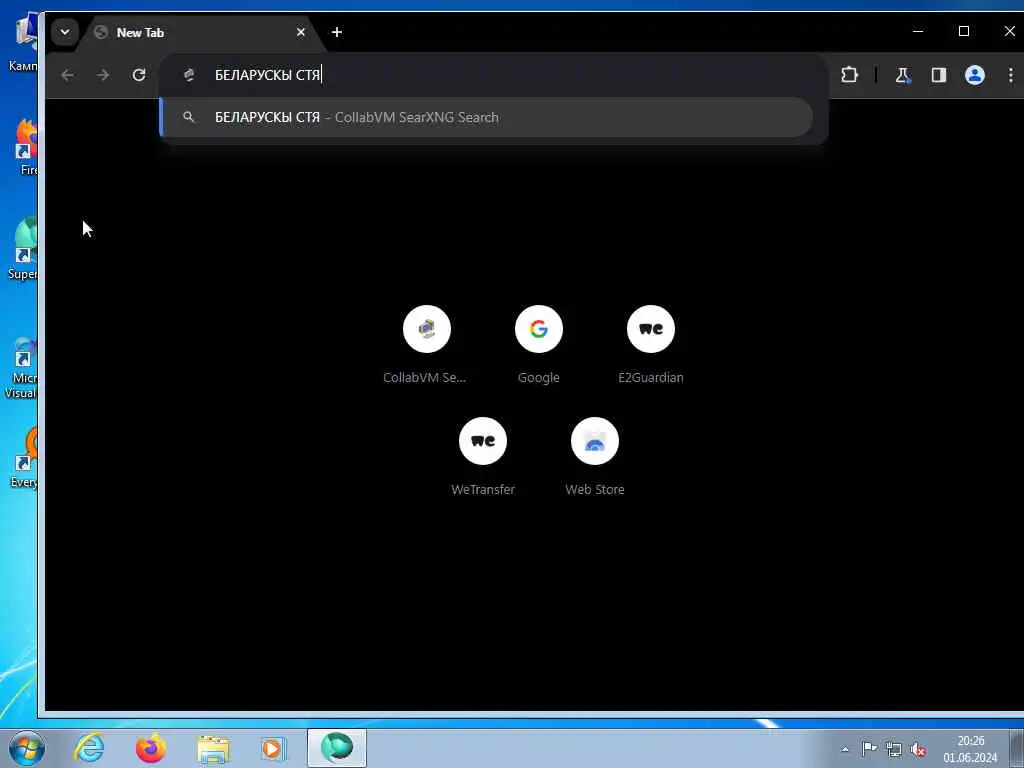The width and height of the screenshot is (1024, 768).
Task: Launch Internet Explorer from taskbar
Action: 89,748
